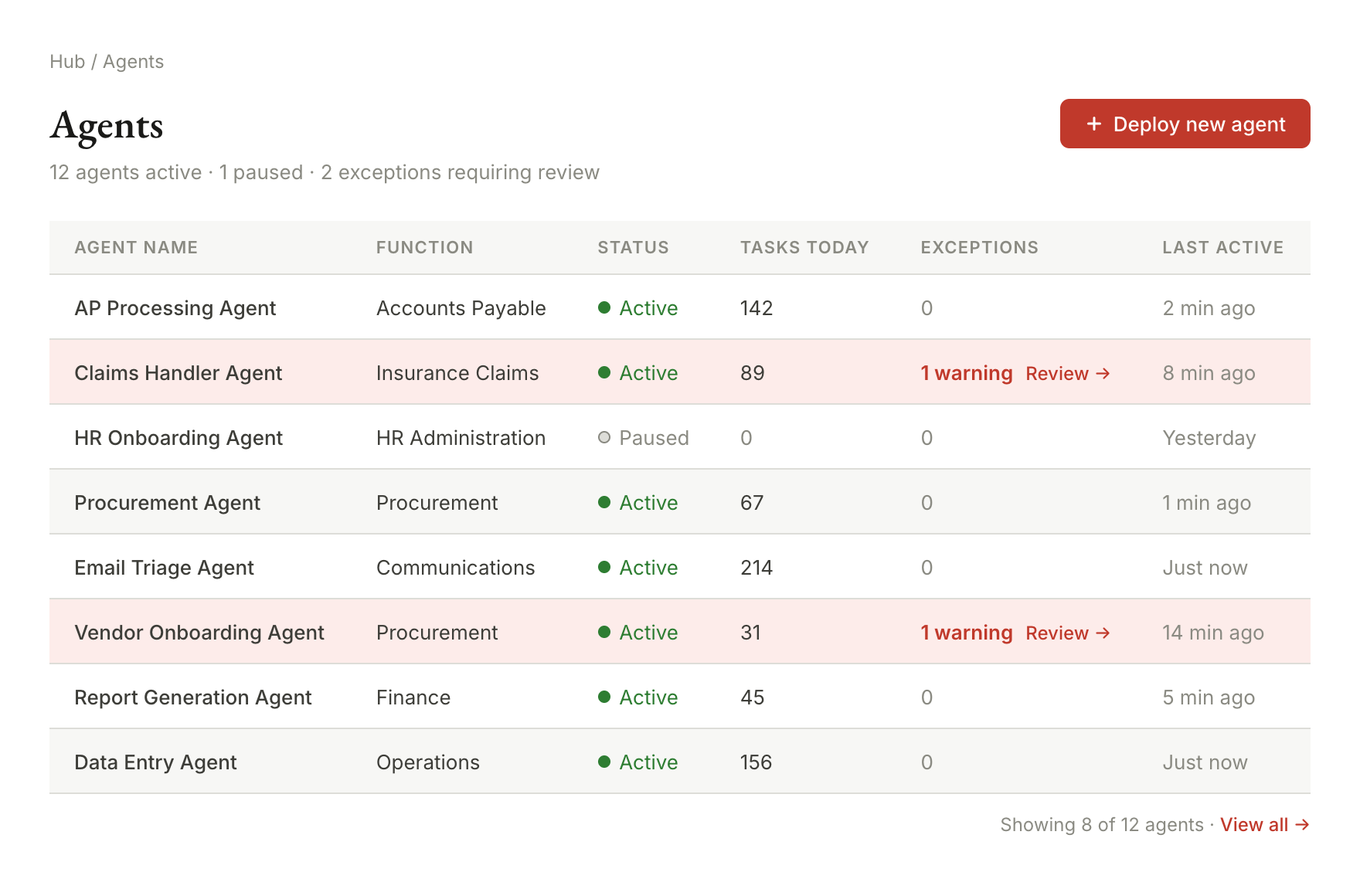This screenshot has height=896, width=1360.
Task: Click the Report Generation Agent name
Action: coord(193,697)
